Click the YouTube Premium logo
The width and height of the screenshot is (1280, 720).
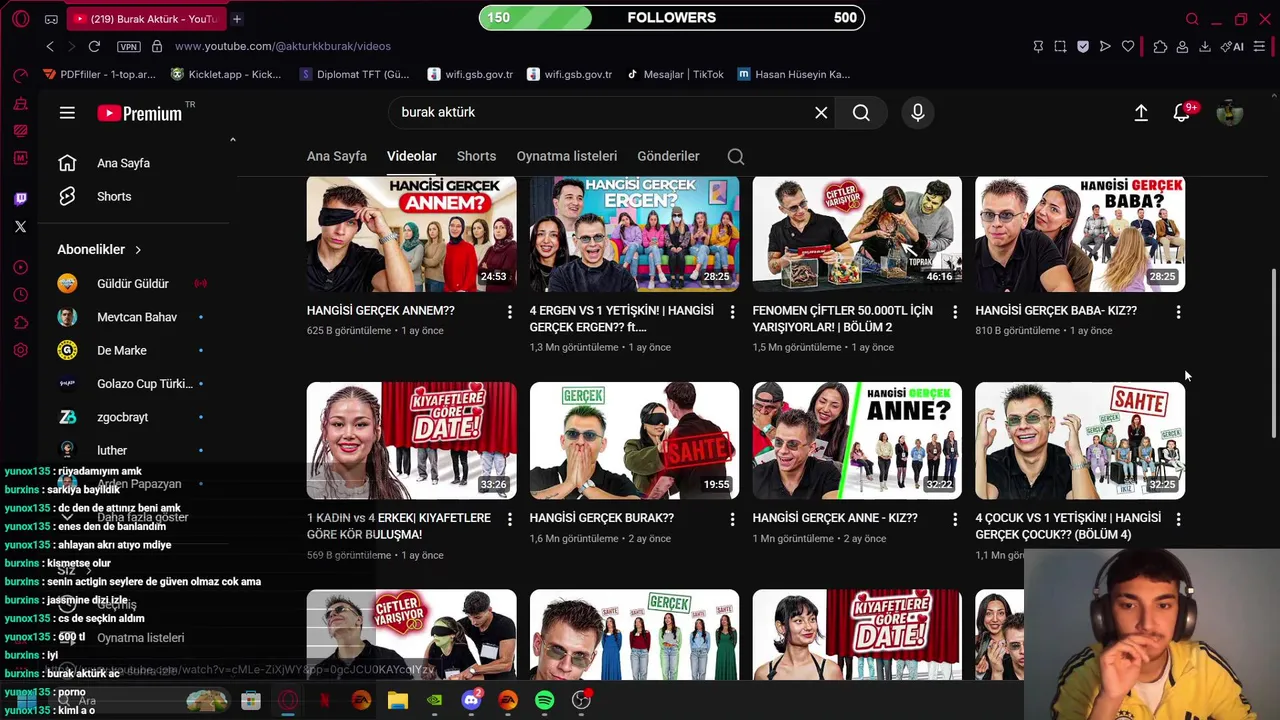tap(140, 113)
